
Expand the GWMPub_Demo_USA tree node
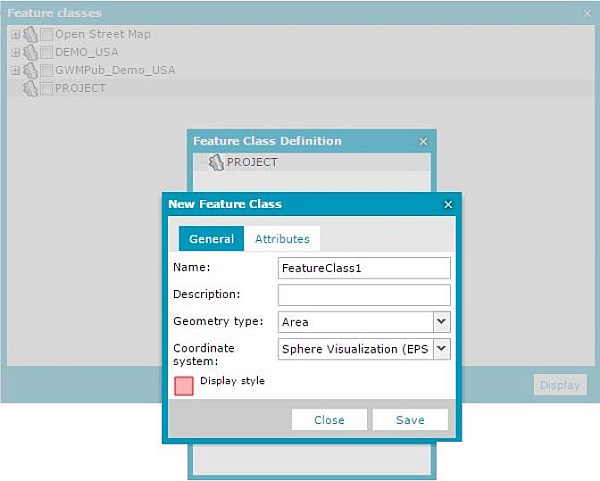15,70
